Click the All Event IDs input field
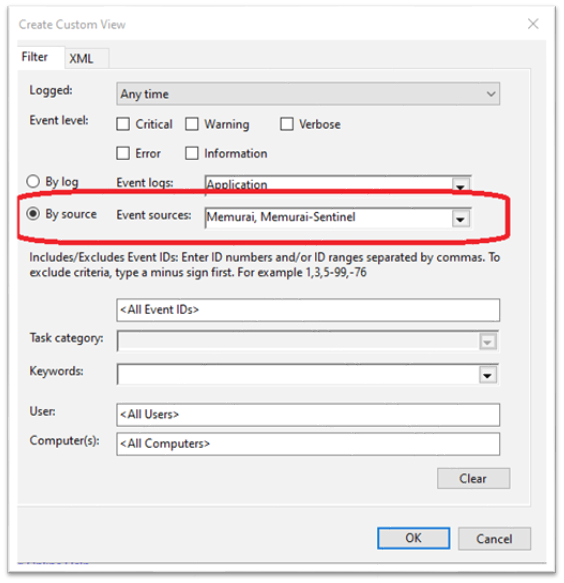 click(308, 310)
